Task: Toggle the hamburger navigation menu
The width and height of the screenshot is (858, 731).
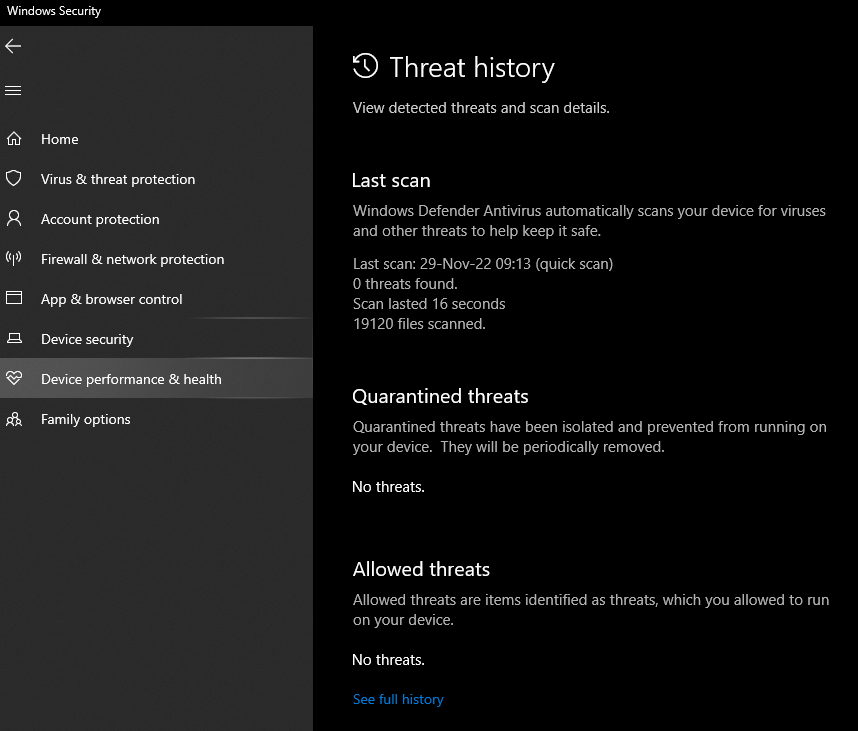Action: 13,90
